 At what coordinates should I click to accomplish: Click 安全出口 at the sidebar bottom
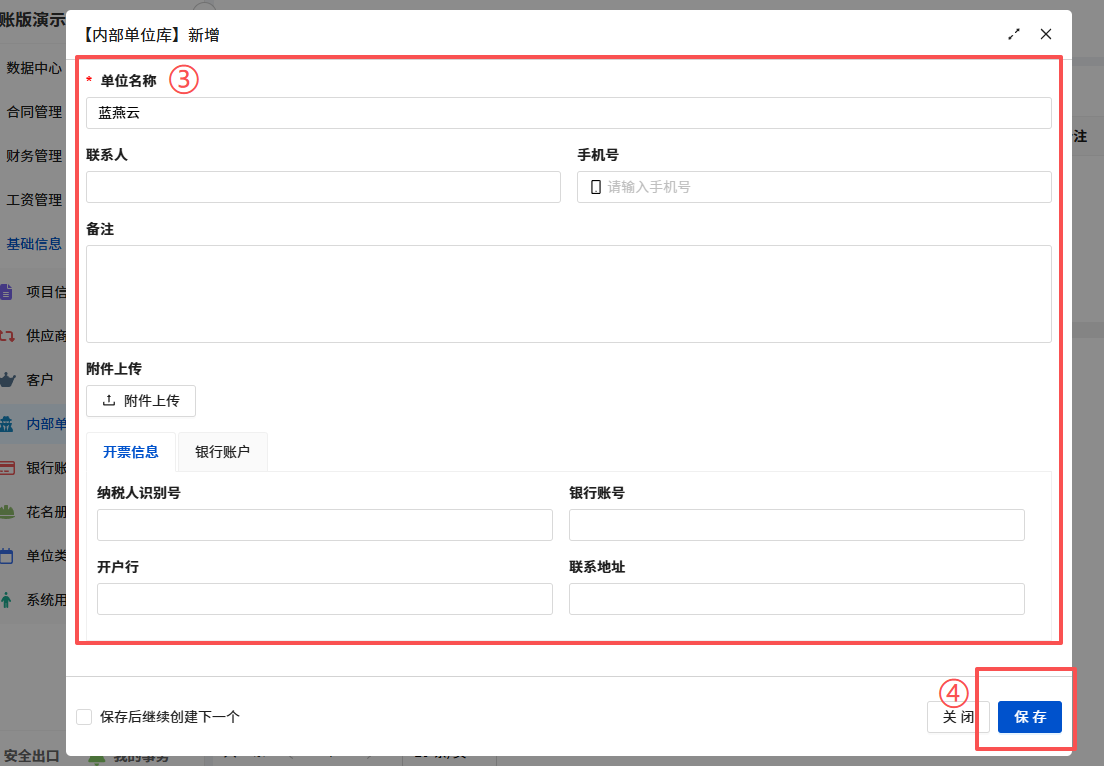point(32,755)
